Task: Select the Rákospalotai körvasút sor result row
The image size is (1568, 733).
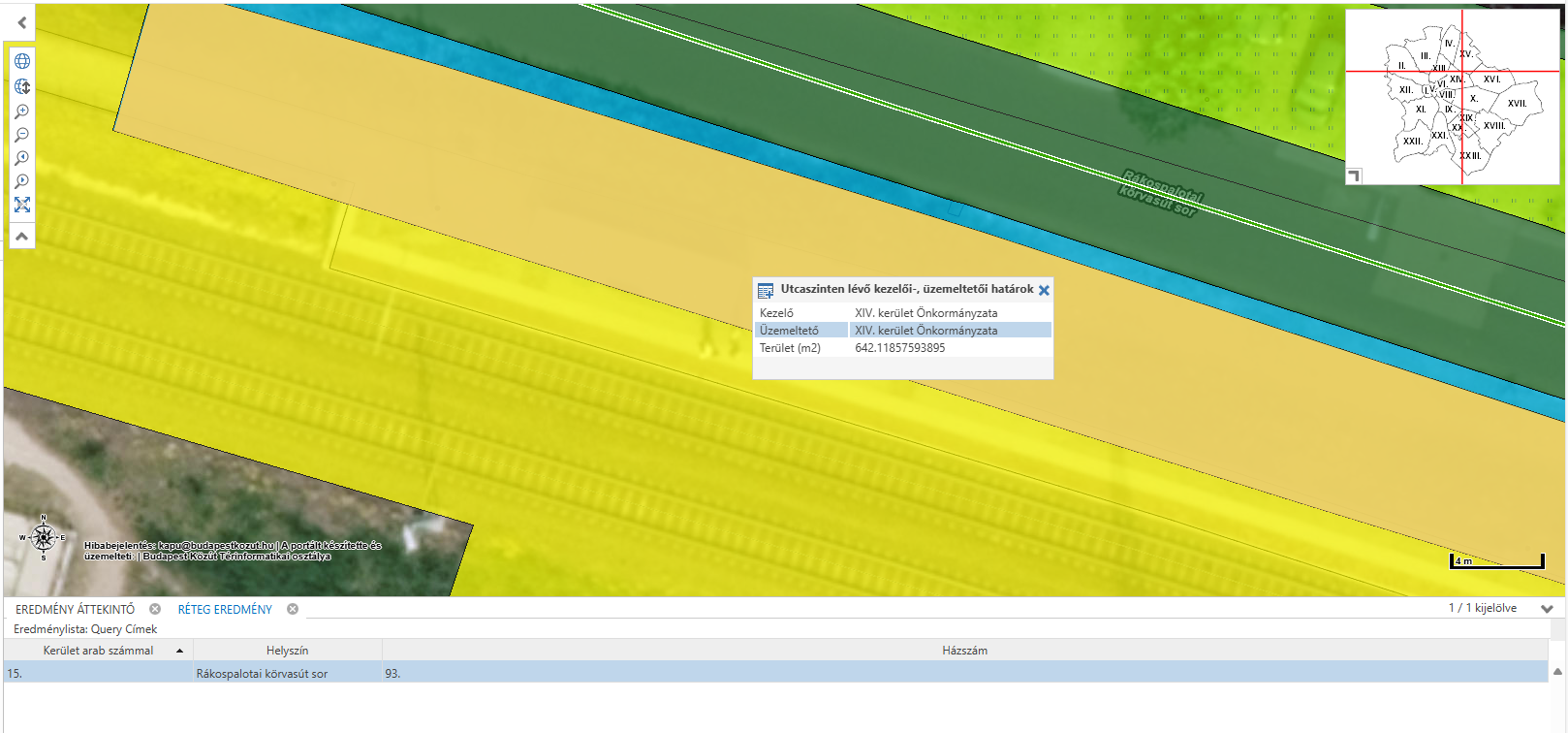Action: click(x=262, y=673)
